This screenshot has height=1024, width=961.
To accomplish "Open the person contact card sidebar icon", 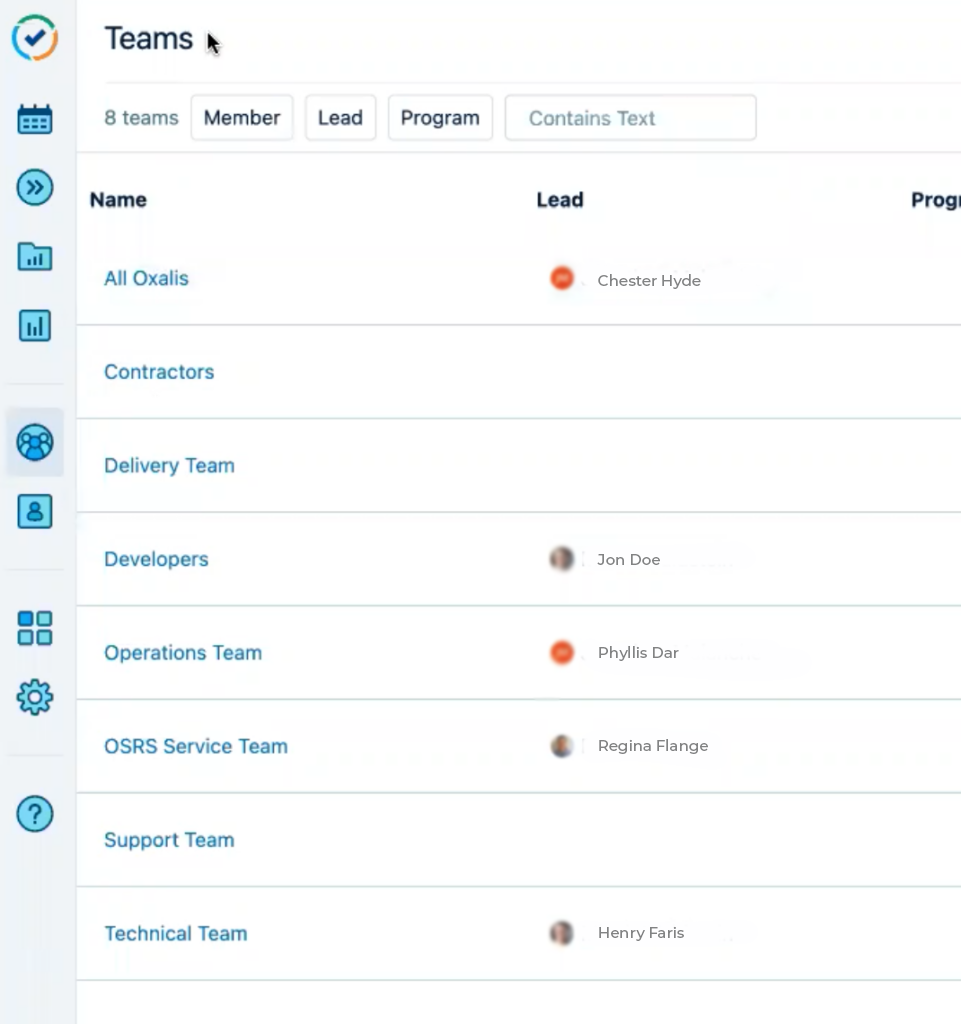I will pyautogui.click(x=35, y=511).
